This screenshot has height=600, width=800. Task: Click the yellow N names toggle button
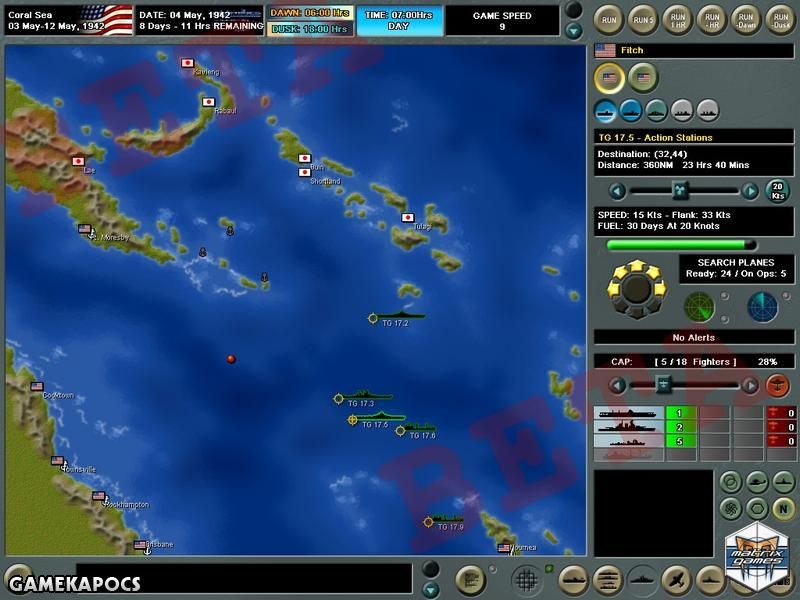click(x=783, y=509)
